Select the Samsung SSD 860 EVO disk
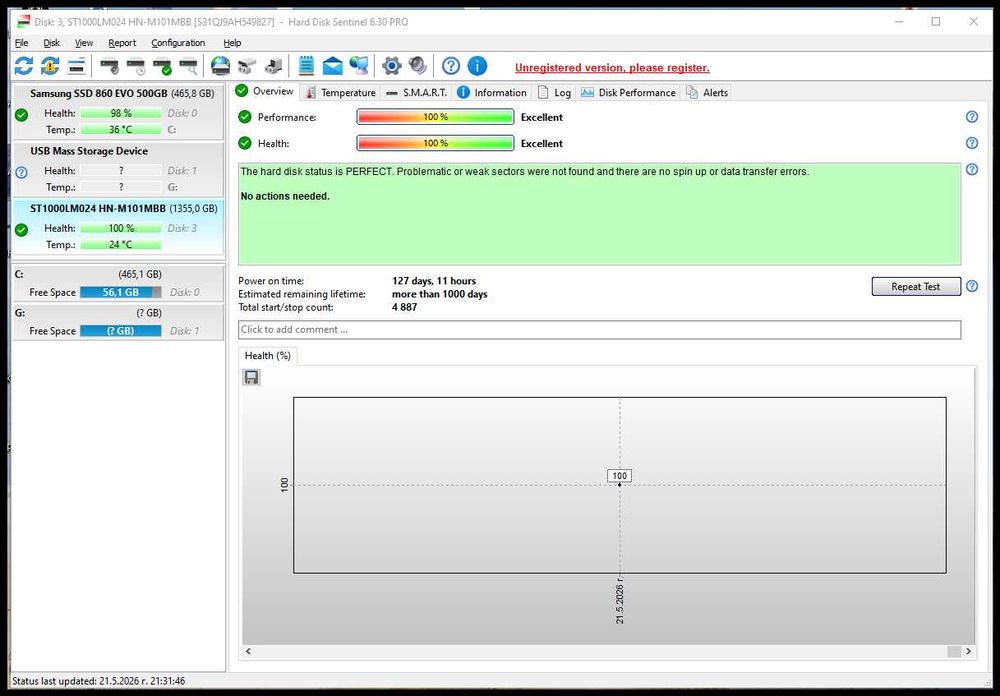 coord(119,112)
